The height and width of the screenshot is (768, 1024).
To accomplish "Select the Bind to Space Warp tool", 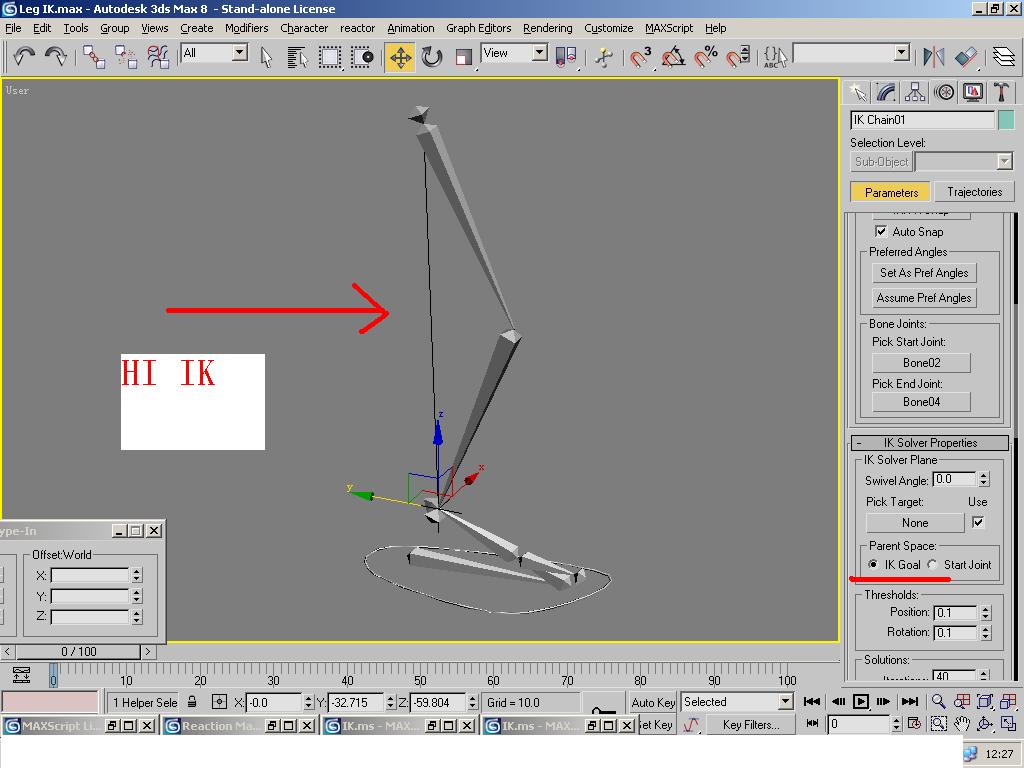I will coord(158,57).
